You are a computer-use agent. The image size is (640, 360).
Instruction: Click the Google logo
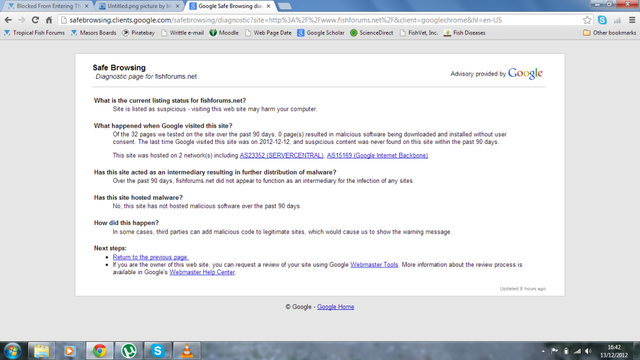tap(525, 73)
